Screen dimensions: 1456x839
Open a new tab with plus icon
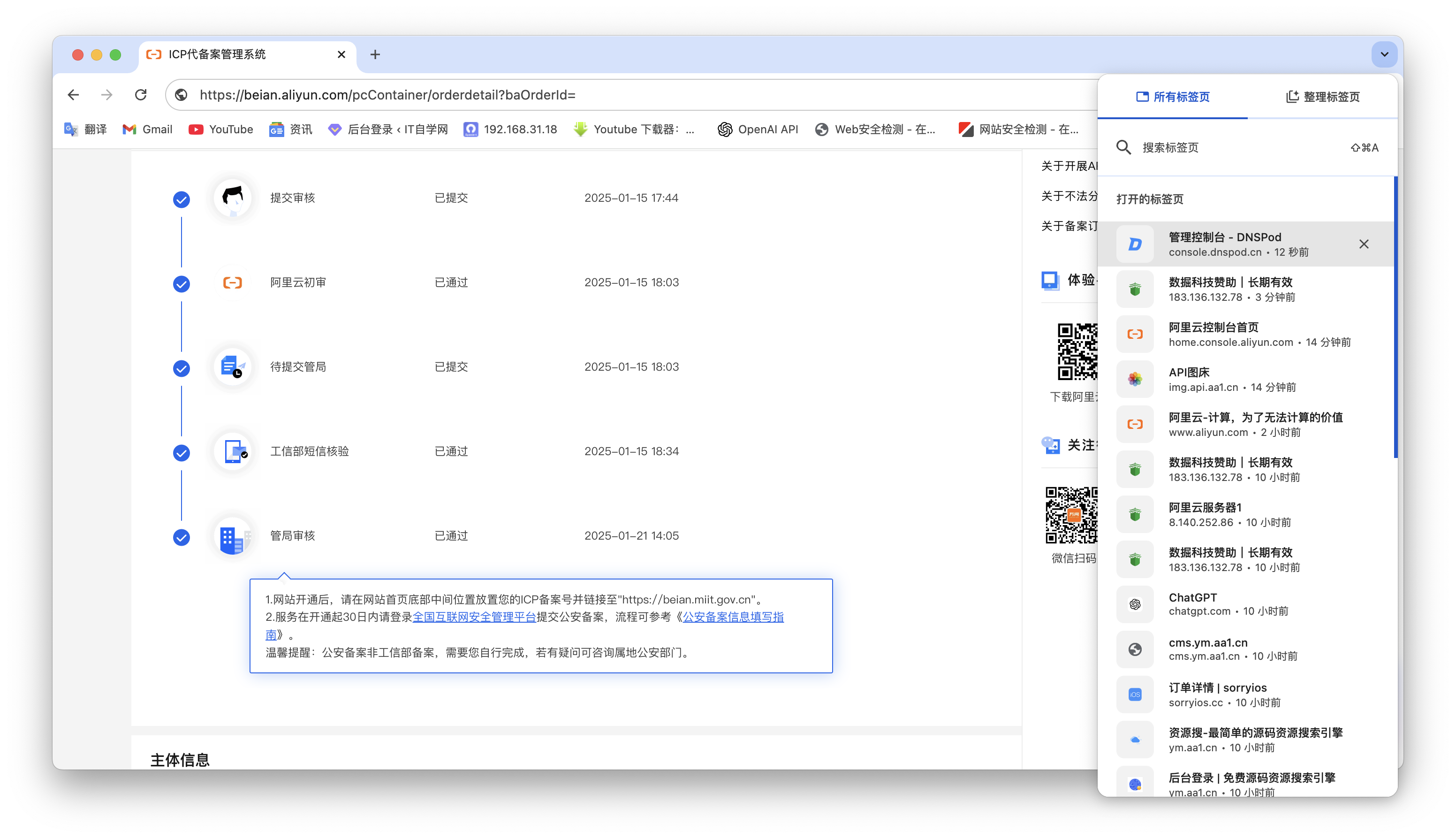tap(375, 54)
